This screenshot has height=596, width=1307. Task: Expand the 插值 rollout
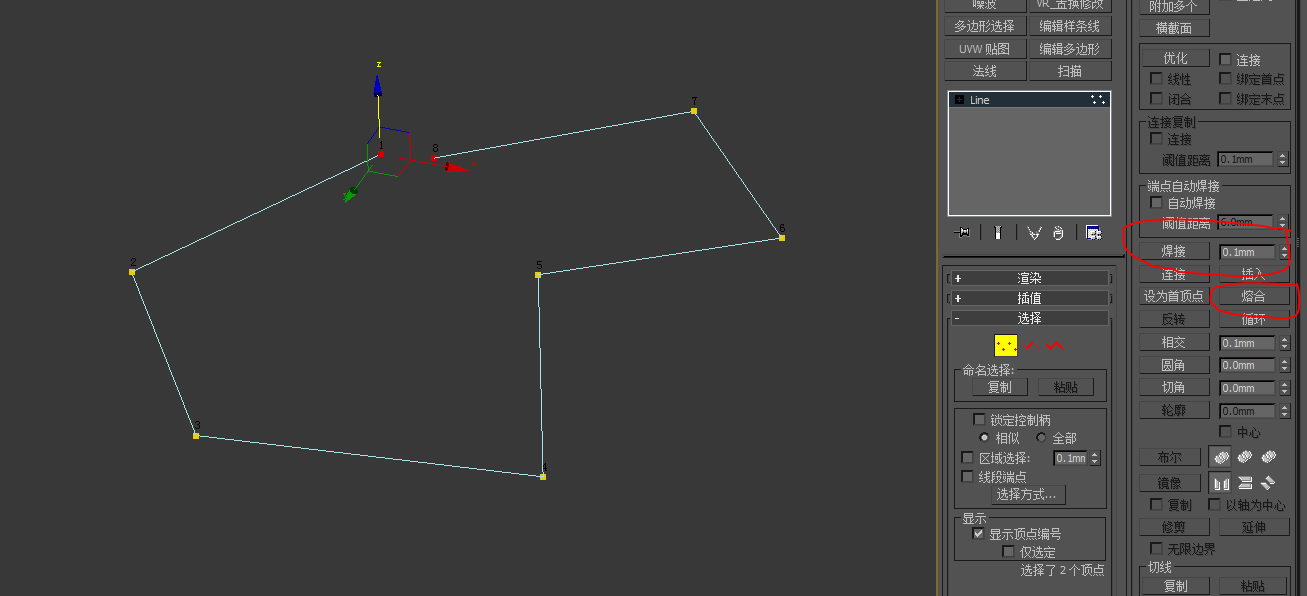pyautogui.click(x=1030, y=298)
